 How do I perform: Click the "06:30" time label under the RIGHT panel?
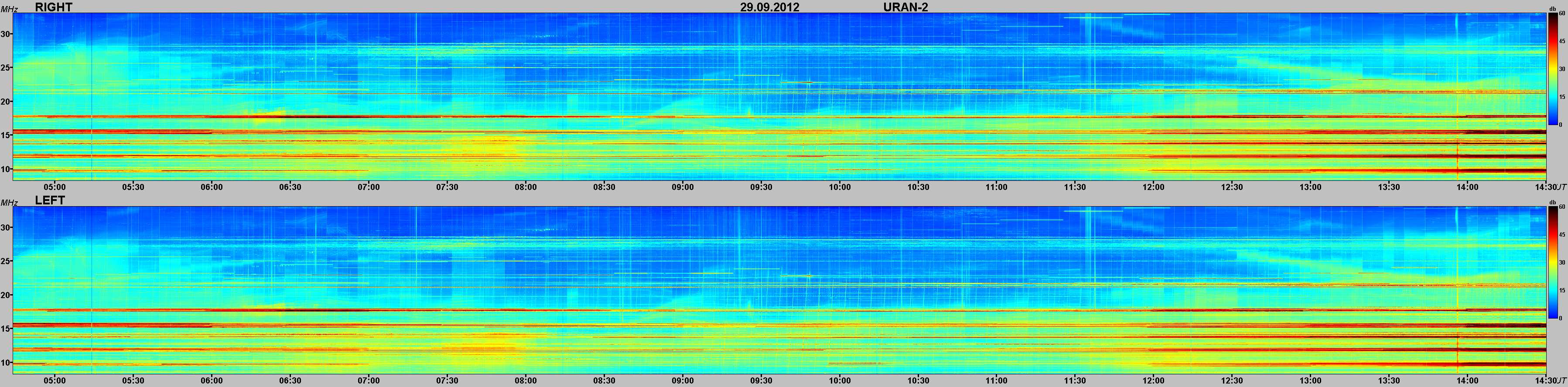(x=290, y=187)
